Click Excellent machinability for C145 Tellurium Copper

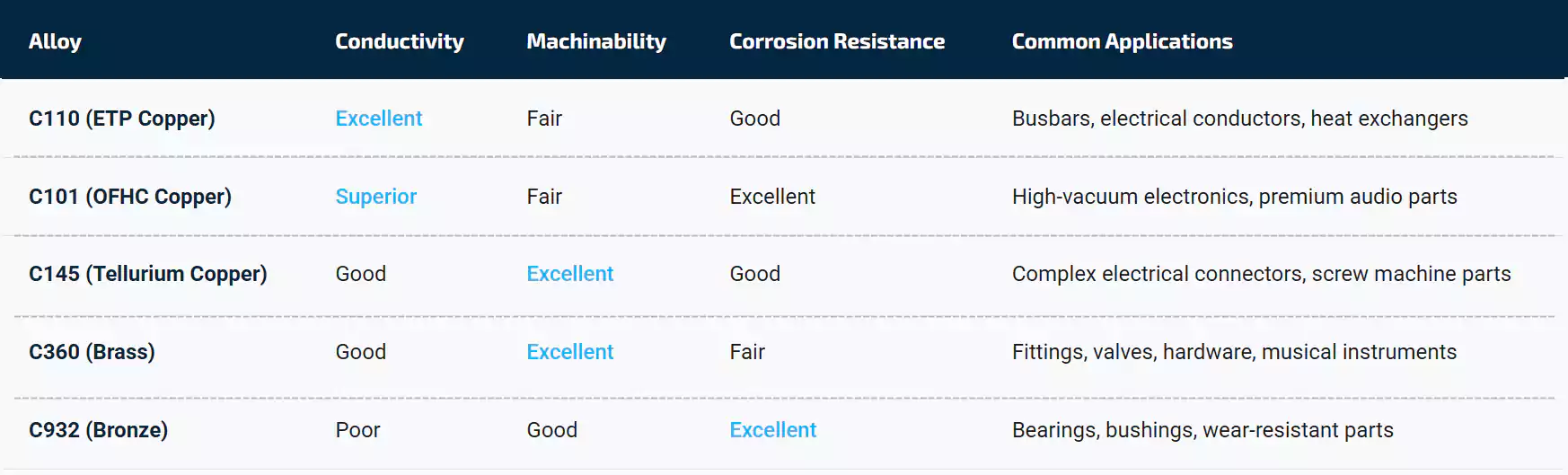570,274
